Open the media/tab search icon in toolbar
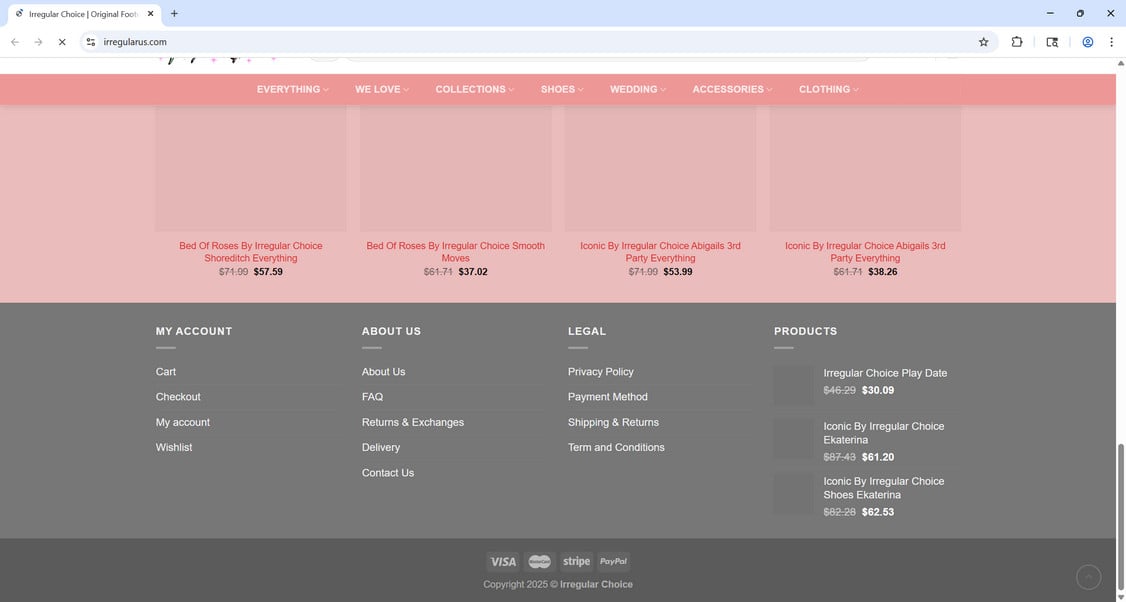Screen dimensions: 1126x602 pos(1052,42)
